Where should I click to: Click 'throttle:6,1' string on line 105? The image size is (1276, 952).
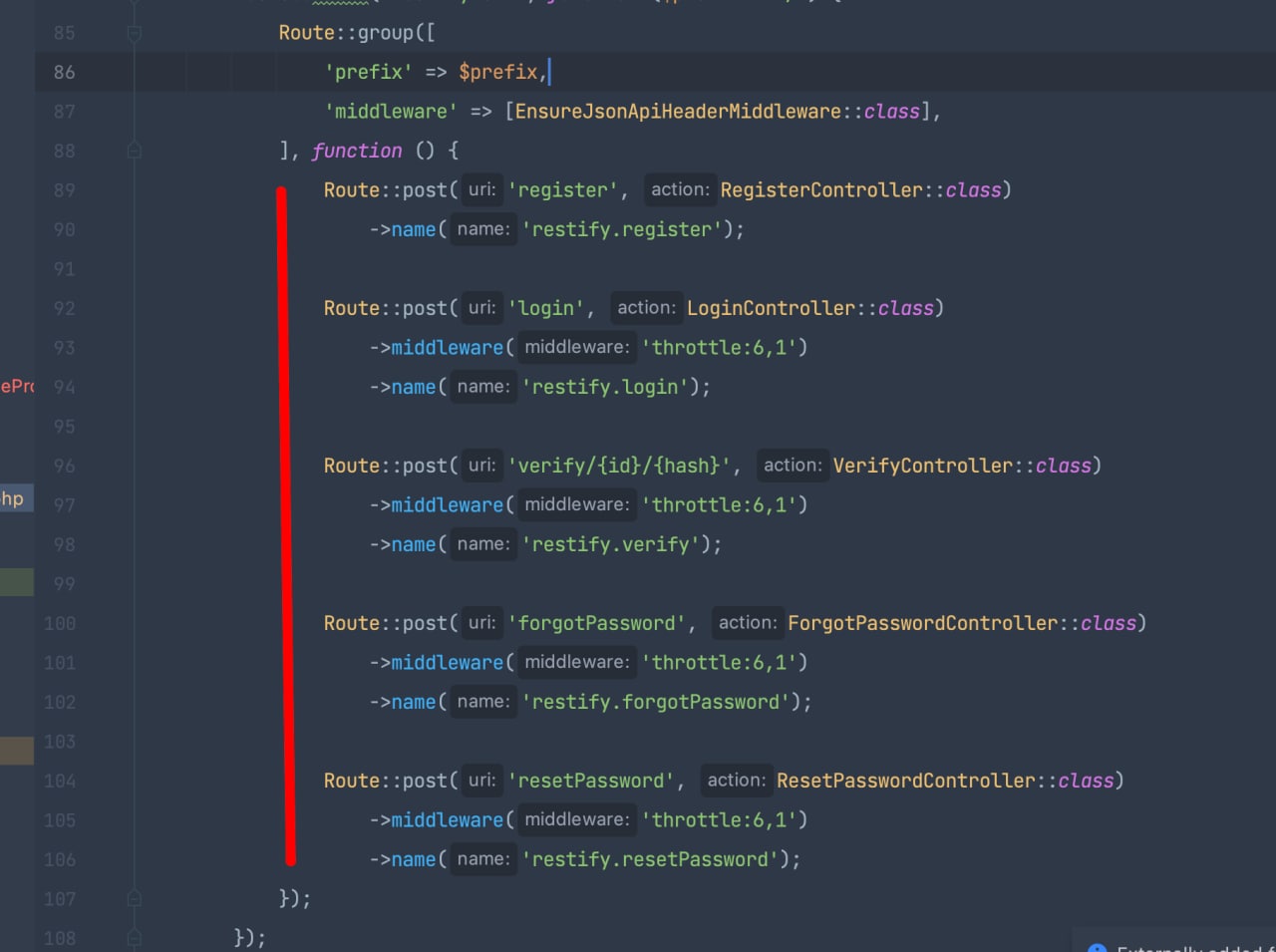pos(720,820)
